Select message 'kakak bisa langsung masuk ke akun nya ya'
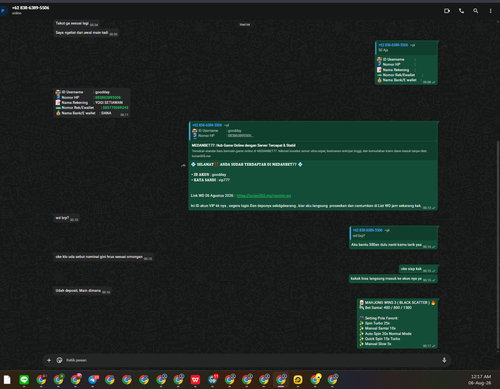Screen dimensions: 500x389 coord(393,279)
